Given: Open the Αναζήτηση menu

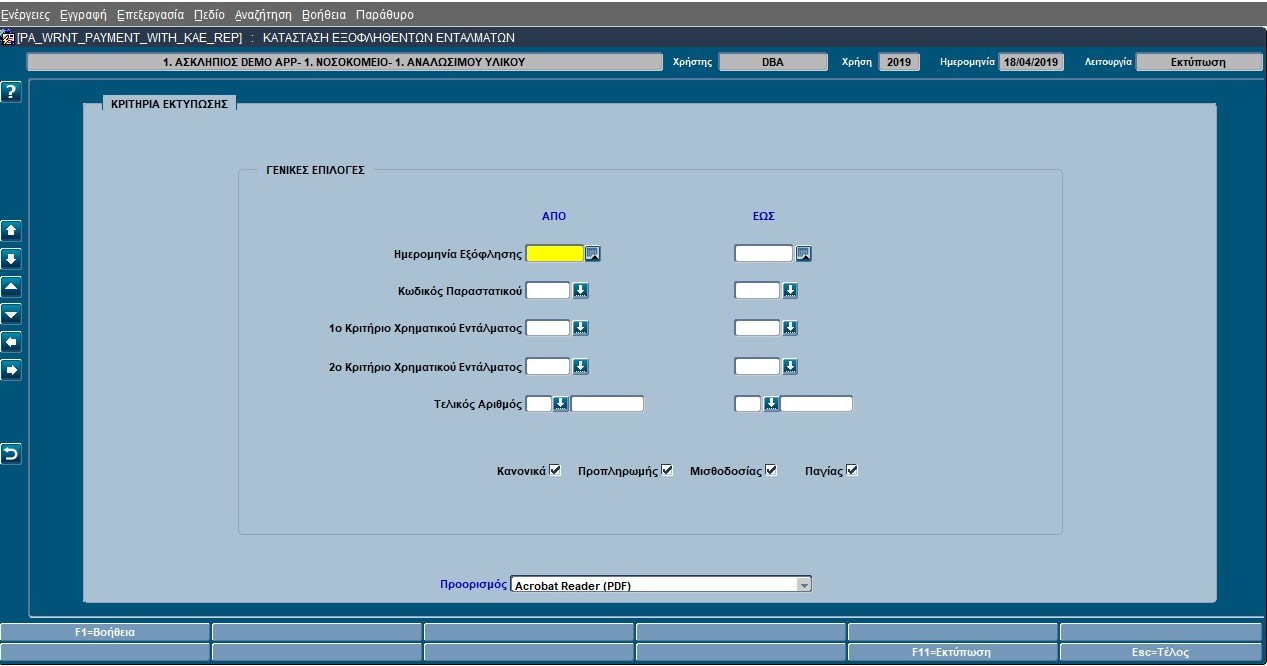Looking at the screenshot, I should click(x=263, y=15).
